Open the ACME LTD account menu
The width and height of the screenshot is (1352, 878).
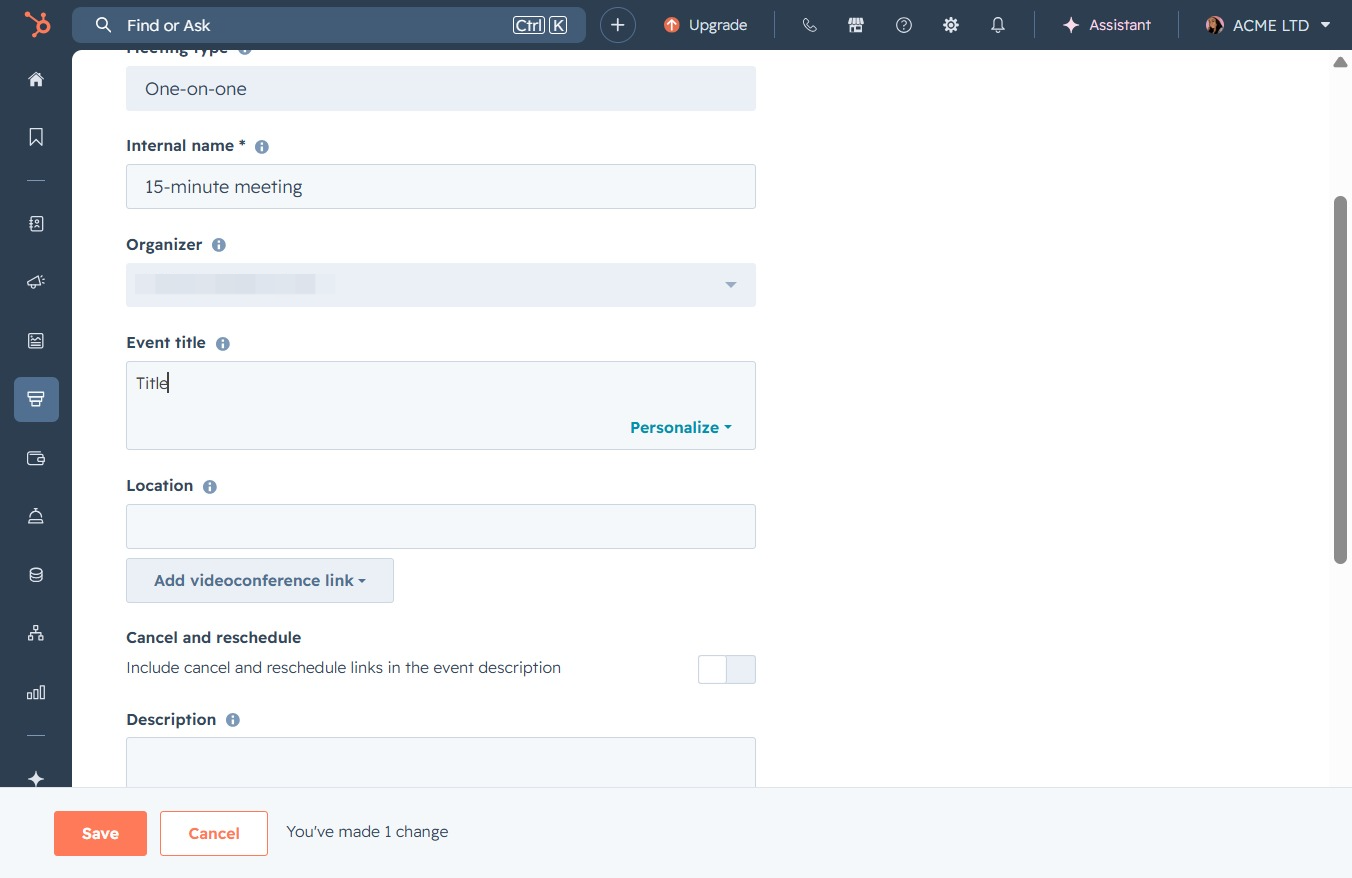[x=1268, y=25]
